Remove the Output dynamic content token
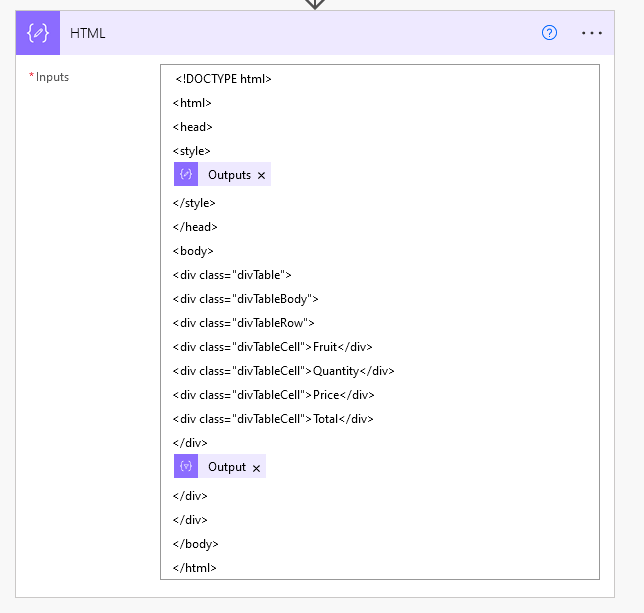This screenshot has height=613, width=644. click(256, 468)
